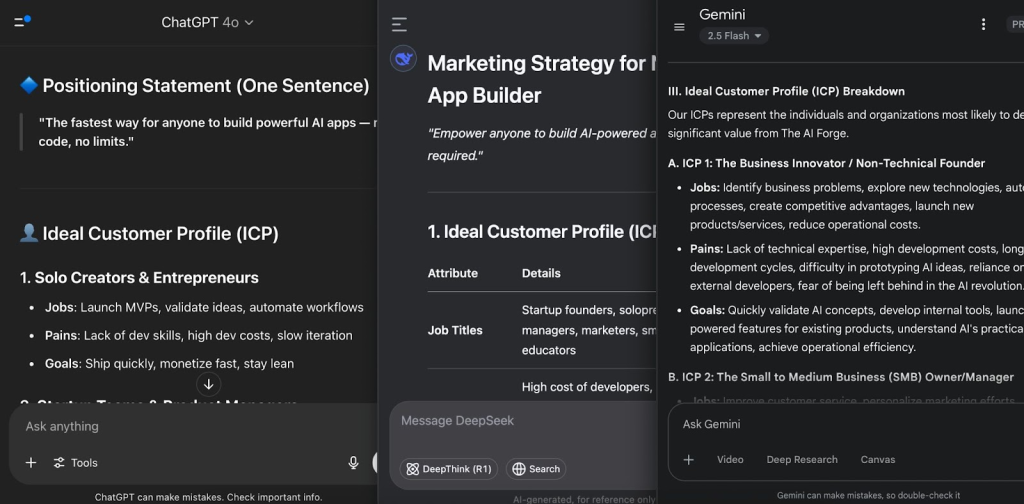Click the DeepSeek whale avatar icon
This screenshot has height=504, width=1024.
pyautogui.click(x=404, y=59)
